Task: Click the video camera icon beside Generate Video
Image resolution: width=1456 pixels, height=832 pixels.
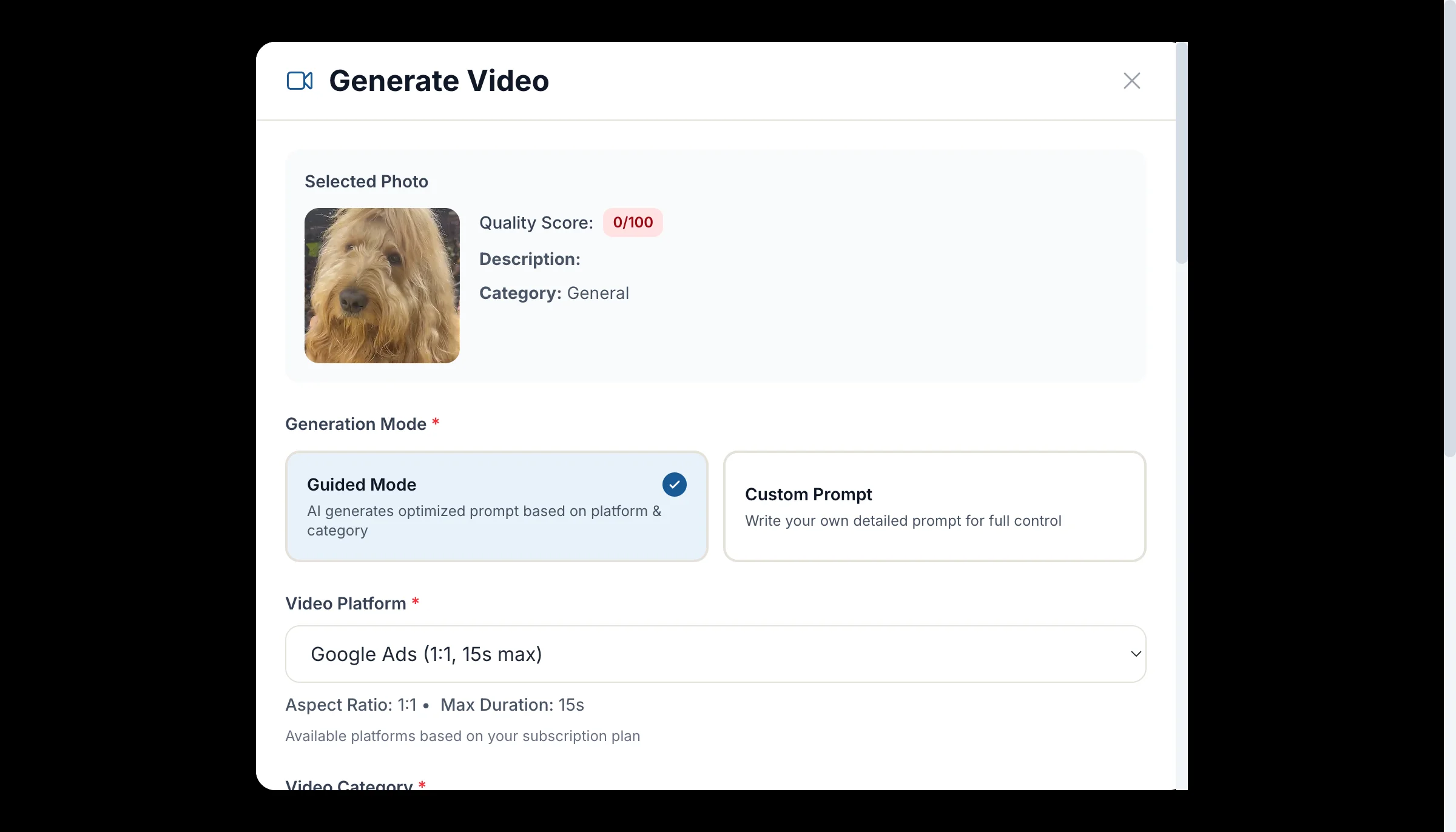Action: click(x=299, y=80)
